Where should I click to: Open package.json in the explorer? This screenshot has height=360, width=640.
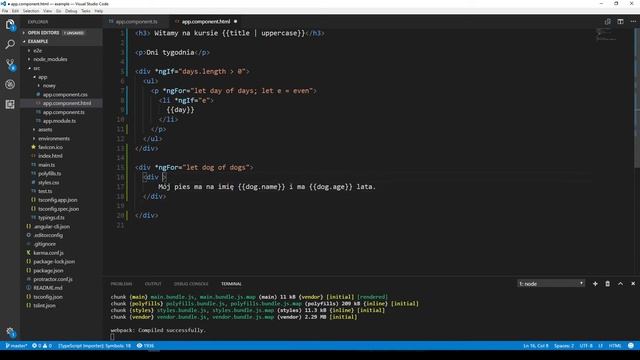click(48, 270)
